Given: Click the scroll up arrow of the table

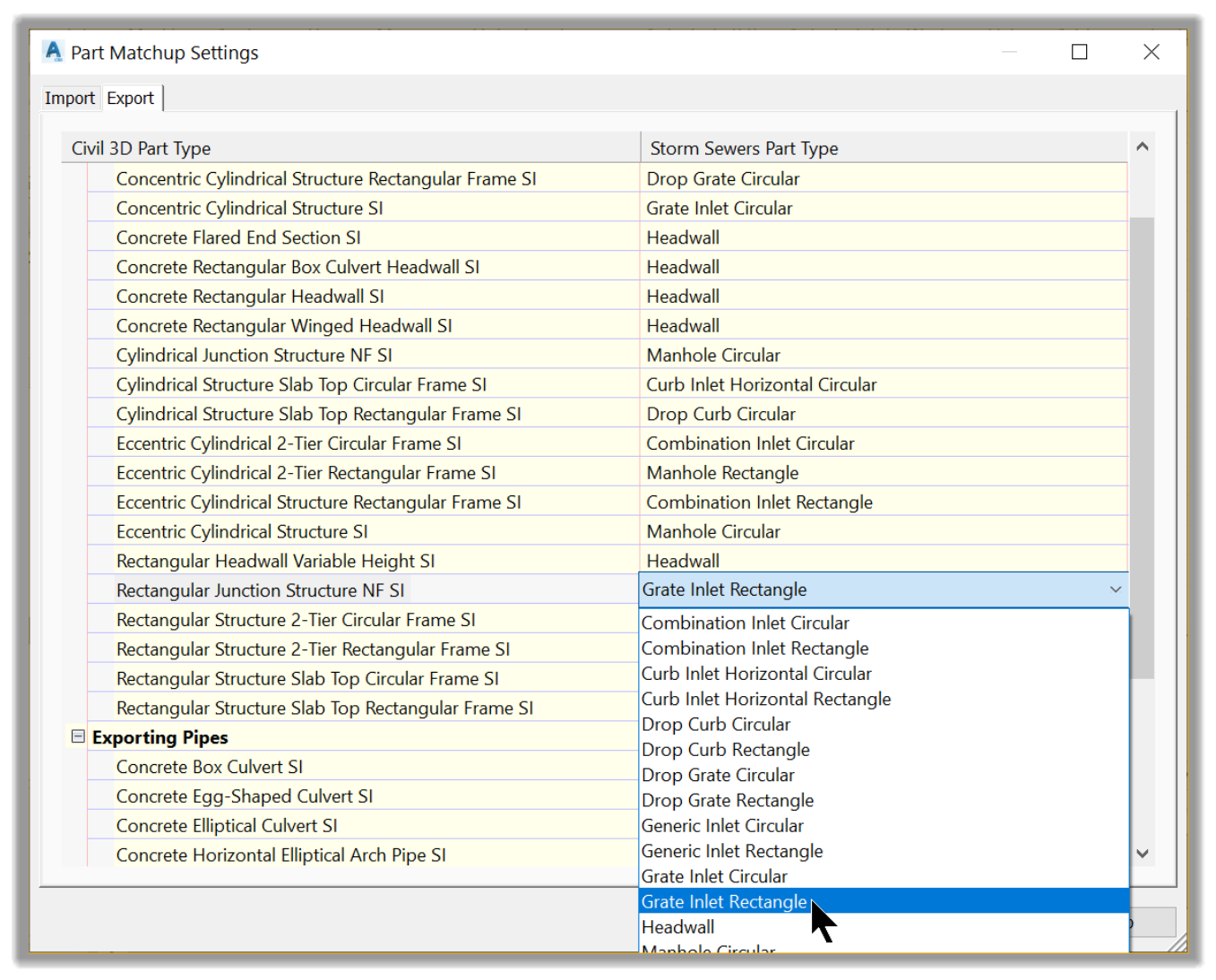Looking at the screenshot, I should point(1142,146).
